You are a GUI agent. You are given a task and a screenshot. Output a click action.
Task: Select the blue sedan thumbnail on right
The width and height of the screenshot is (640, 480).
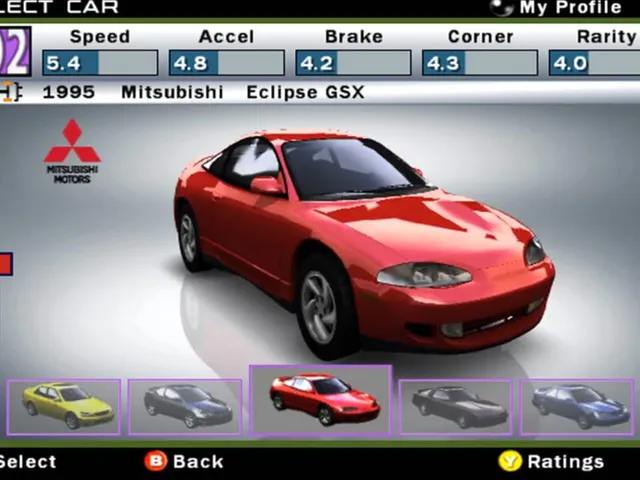[577, 407]
